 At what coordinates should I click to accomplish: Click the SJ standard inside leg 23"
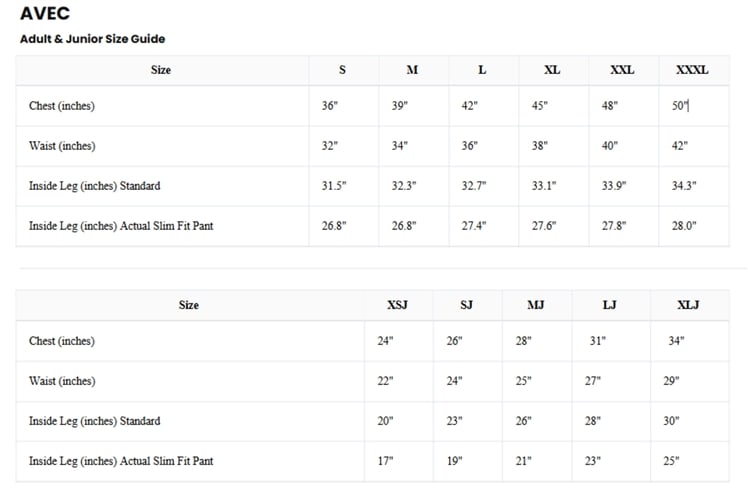coord(454,421)
